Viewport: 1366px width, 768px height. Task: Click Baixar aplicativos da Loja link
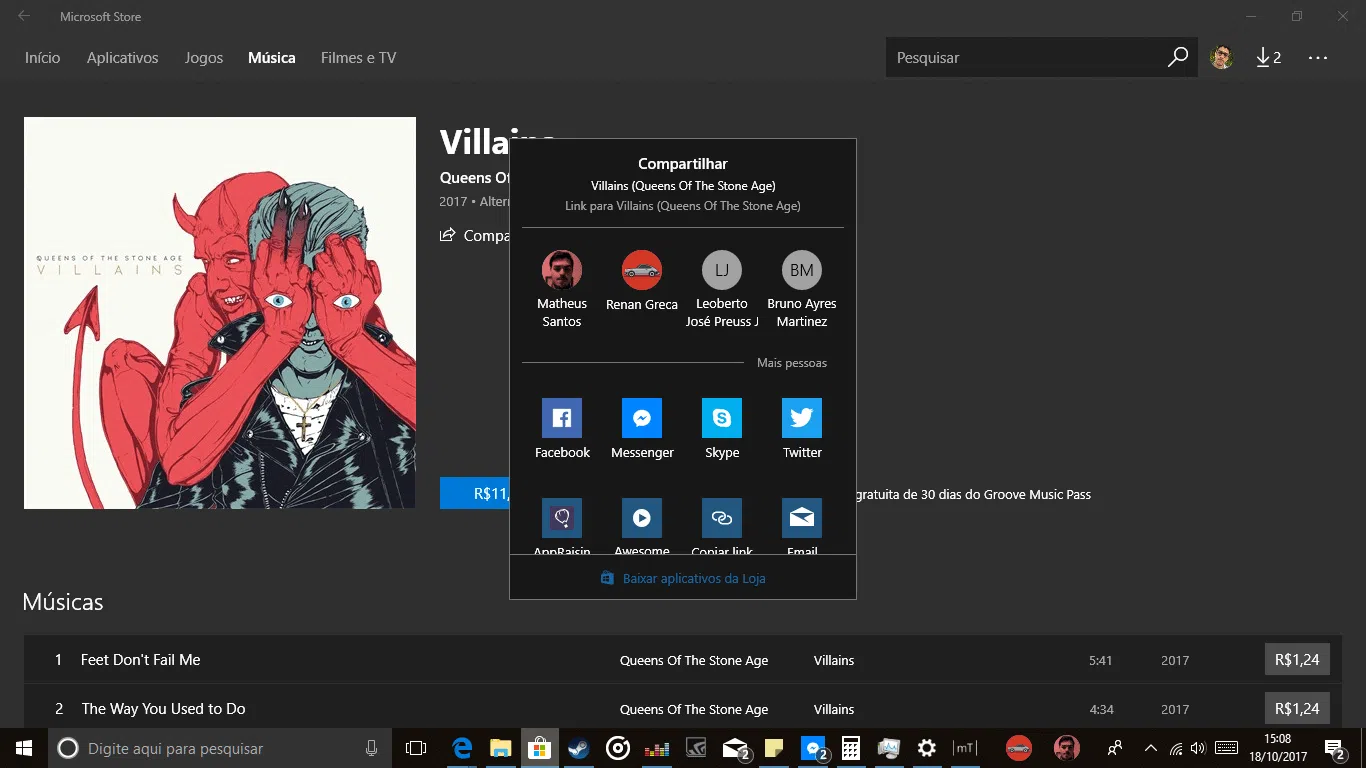tap(683, 578)
